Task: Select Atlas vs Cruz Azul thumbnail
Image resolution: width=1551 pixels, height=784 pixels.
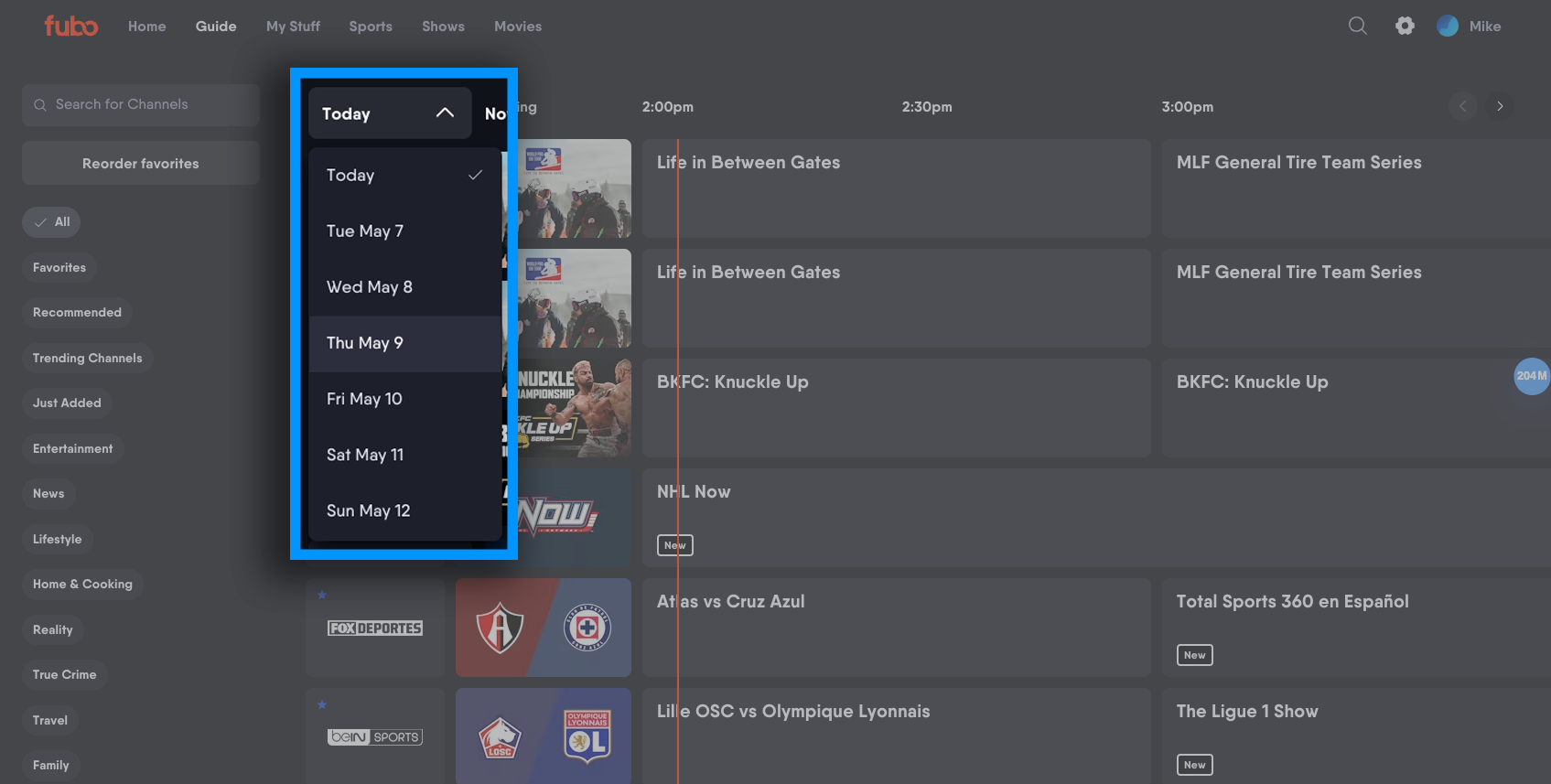Action: tap(544, 628)
